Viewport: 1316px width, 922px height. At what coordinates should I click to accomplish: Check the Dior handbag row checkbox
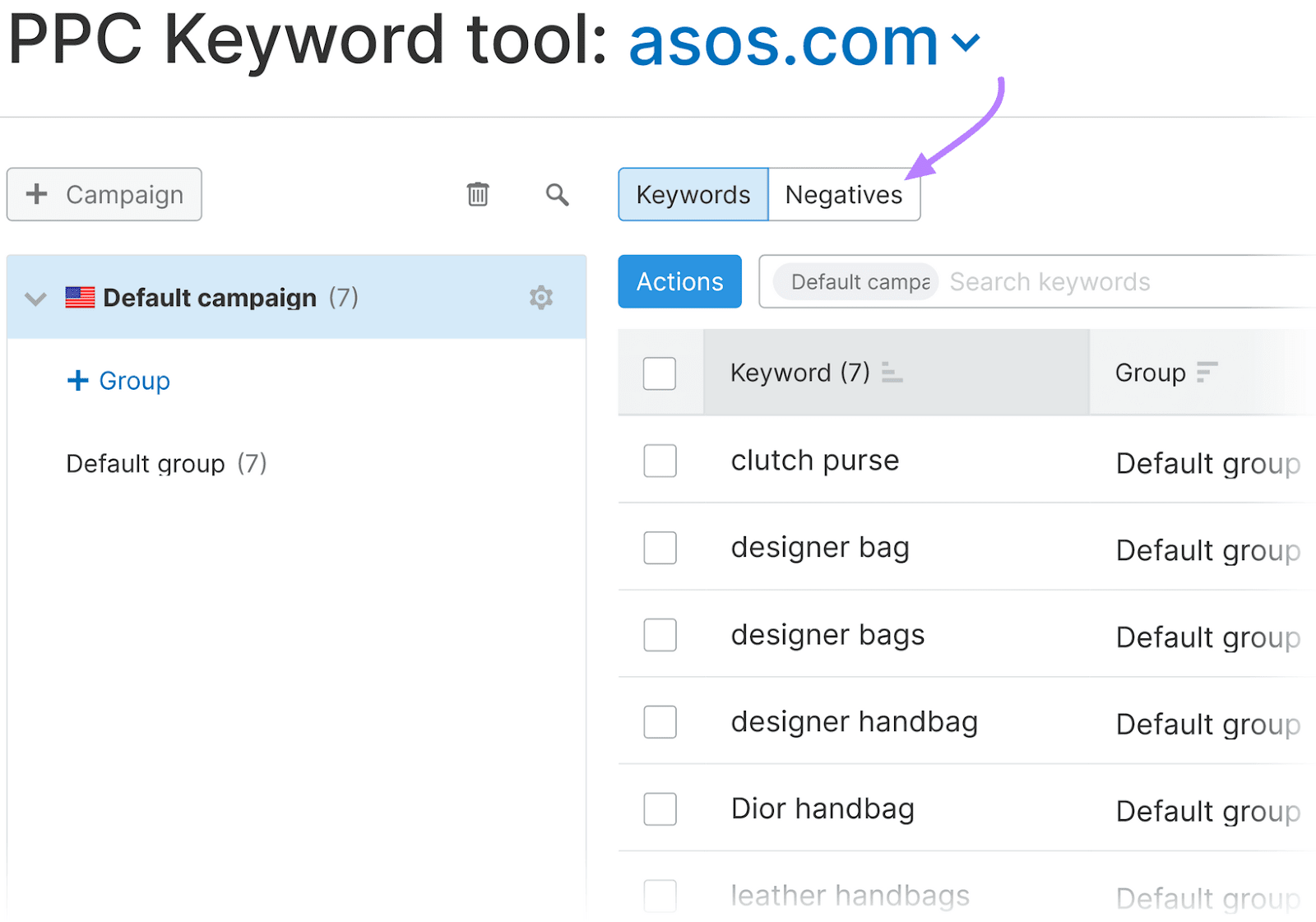(660, 809)
